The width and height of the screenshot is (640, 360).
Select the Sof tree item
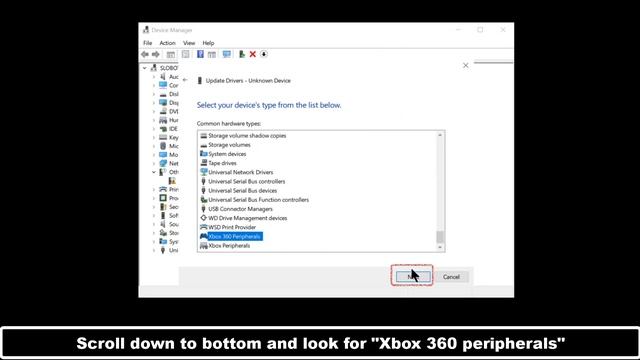coord(174,216)
